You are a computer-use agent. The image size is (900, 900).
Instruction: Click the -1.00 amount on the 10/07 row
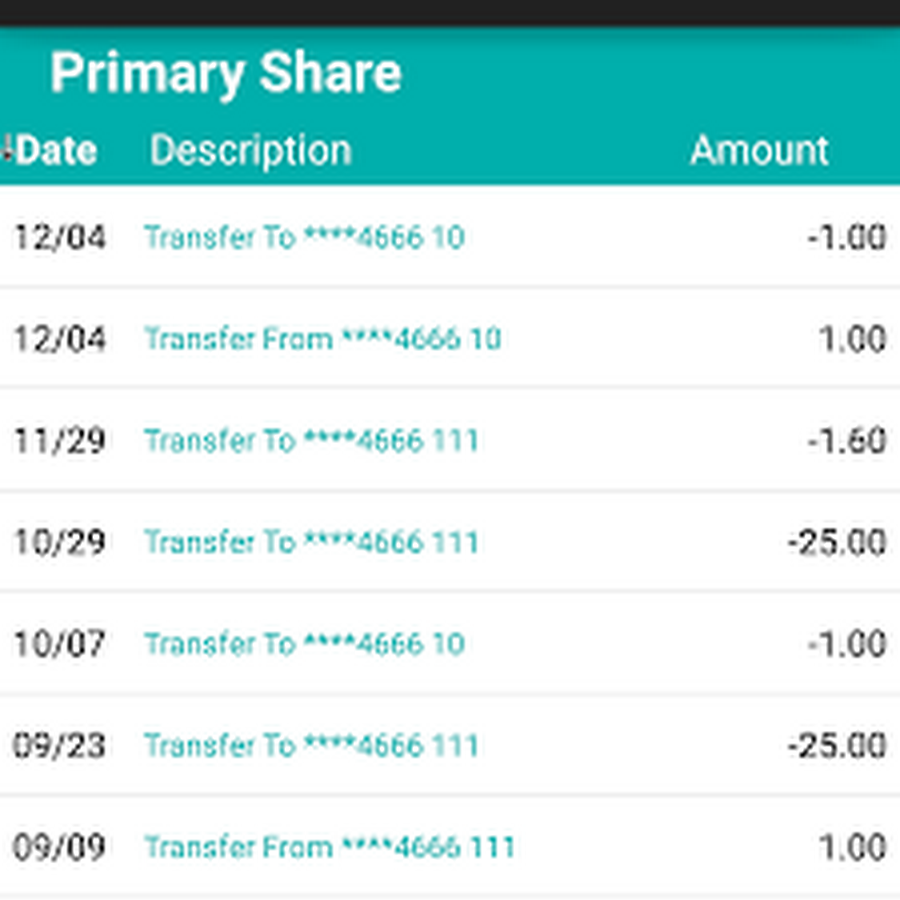point(846,644)
